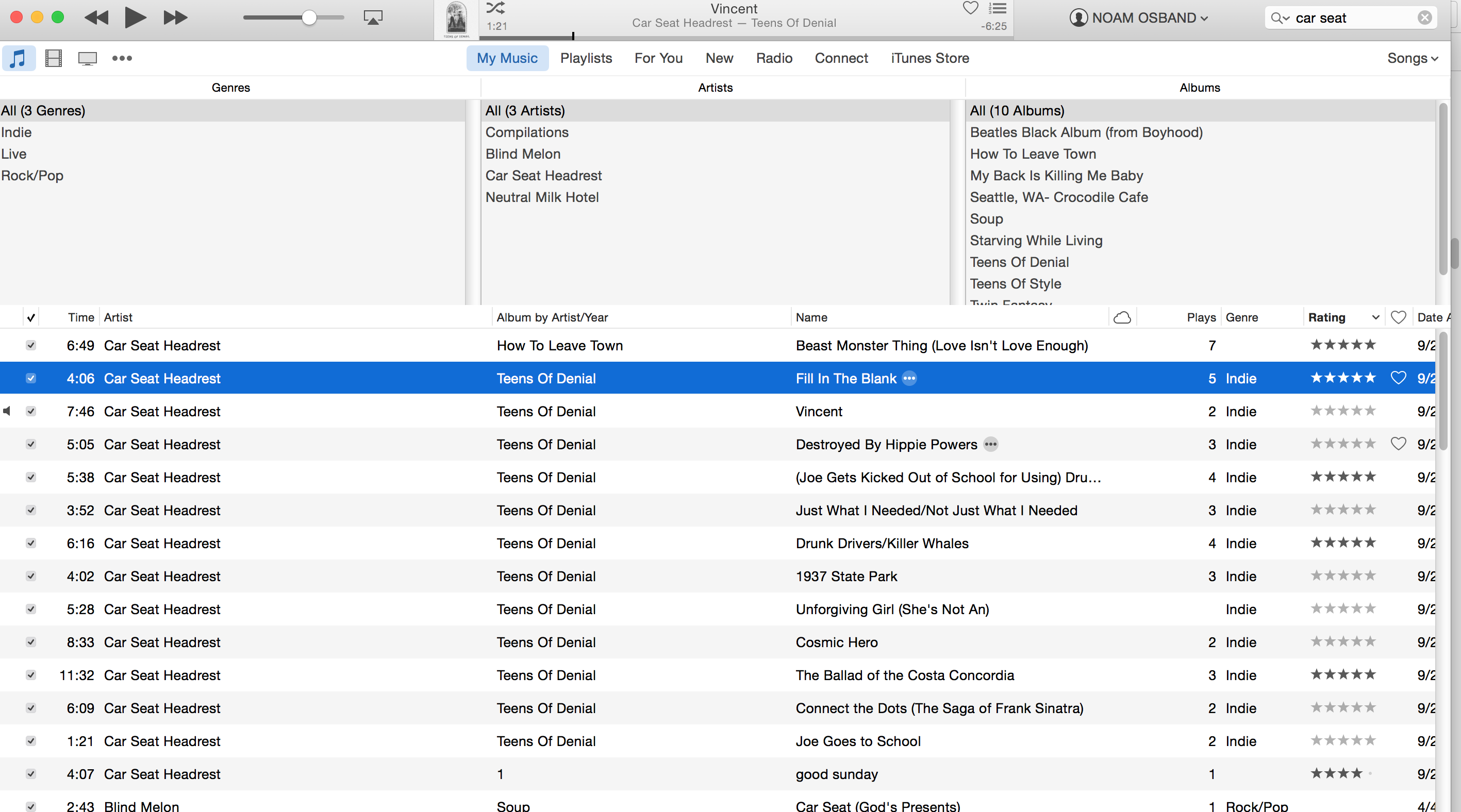Screen dimensions: 1461x812
Task: Set star rating for Cosmic Hero
Action: 1342,641
